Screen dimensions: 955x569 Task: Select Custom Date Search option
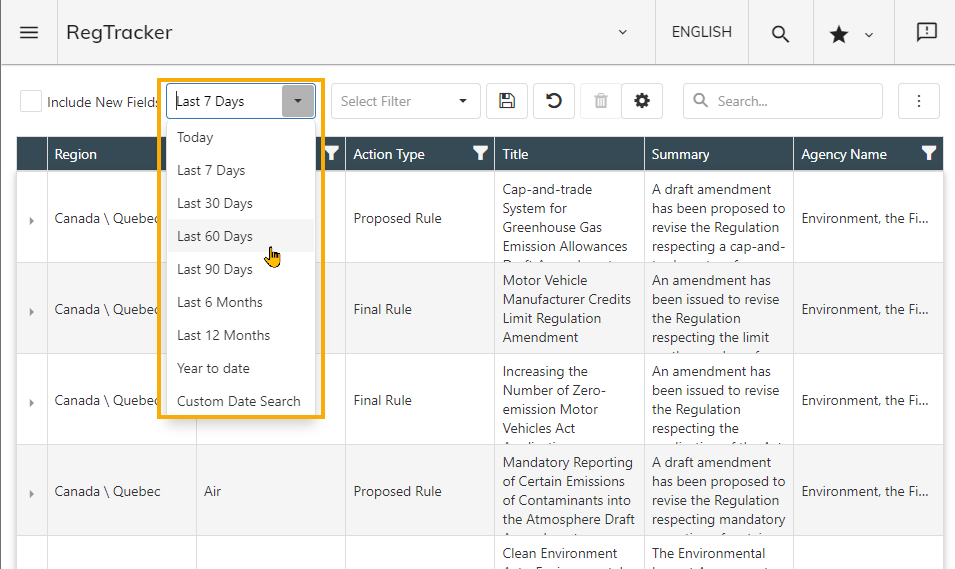pyautogui.click(x=239, y=401)
